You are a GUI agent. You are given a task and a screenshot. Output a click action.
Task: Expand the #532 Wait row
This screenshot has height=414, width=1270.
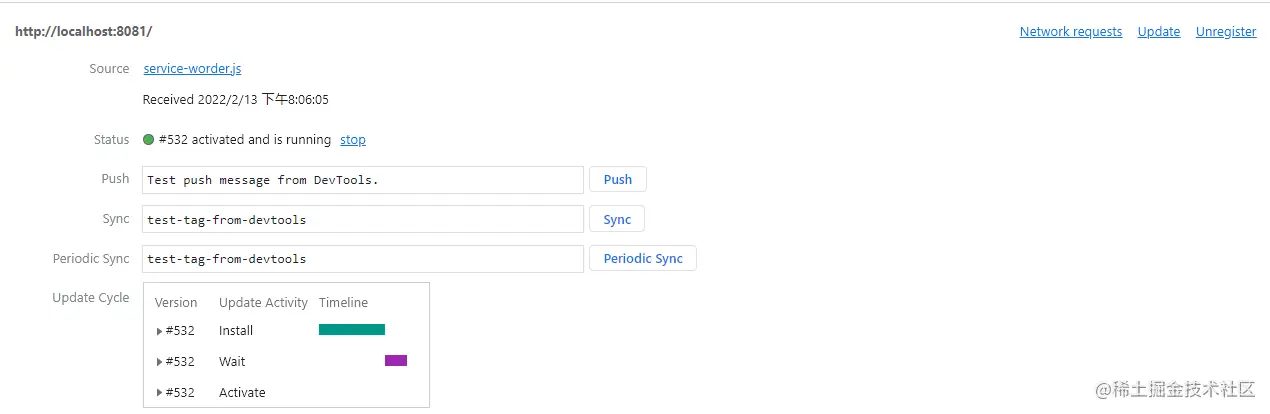160,362
